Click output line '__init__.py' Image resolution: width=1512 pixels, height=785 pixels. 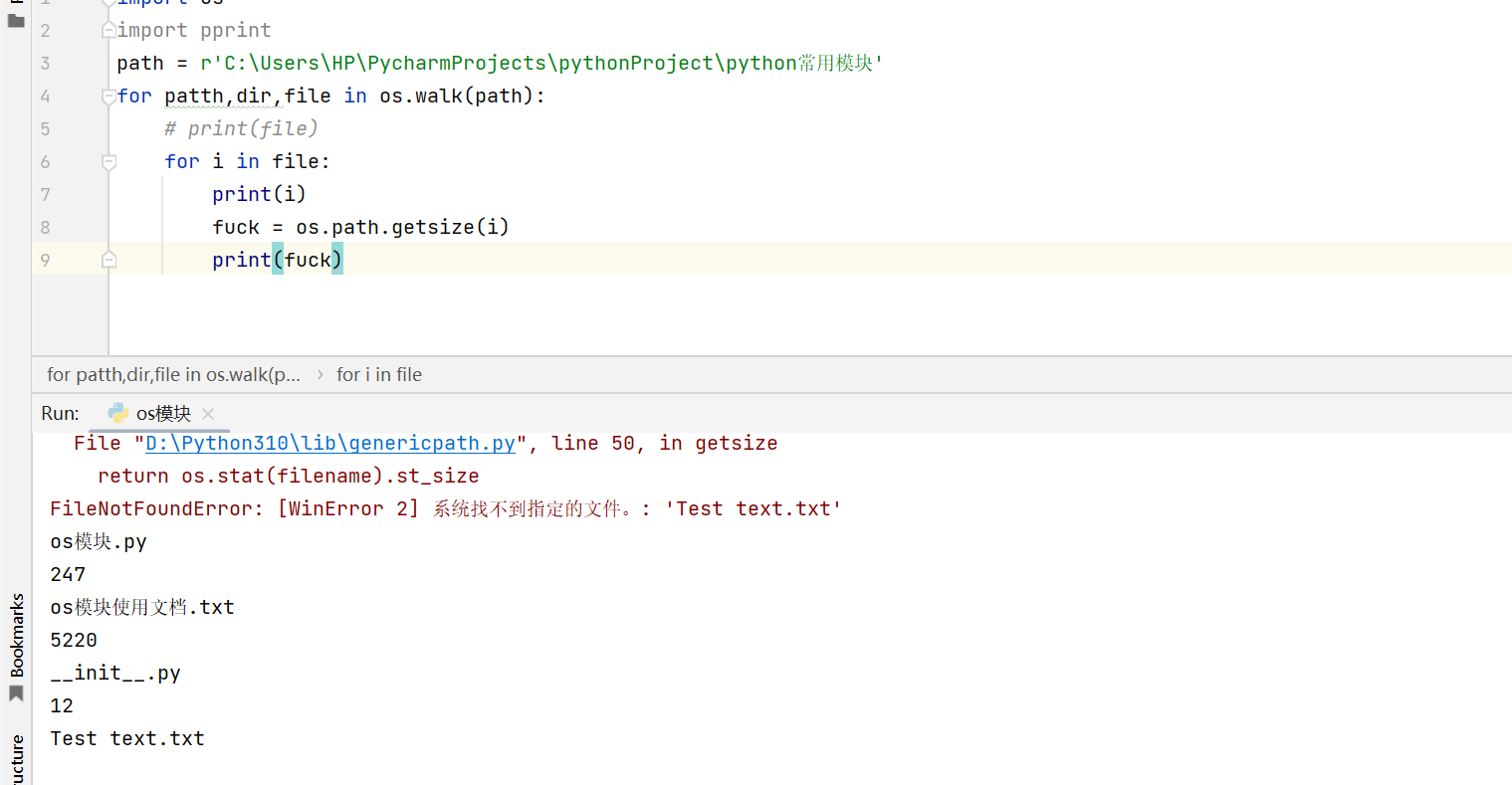click(x=115, y=673)
